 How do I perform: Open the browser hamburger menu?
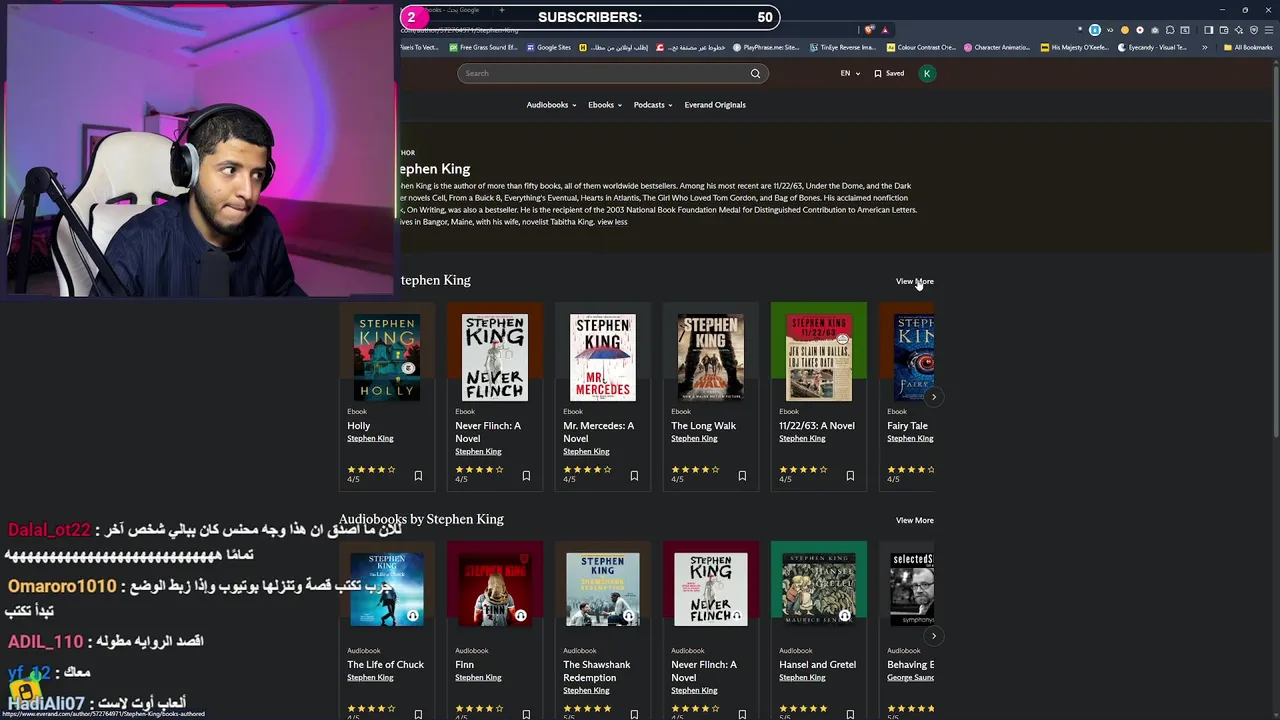tap(1269, 30)
